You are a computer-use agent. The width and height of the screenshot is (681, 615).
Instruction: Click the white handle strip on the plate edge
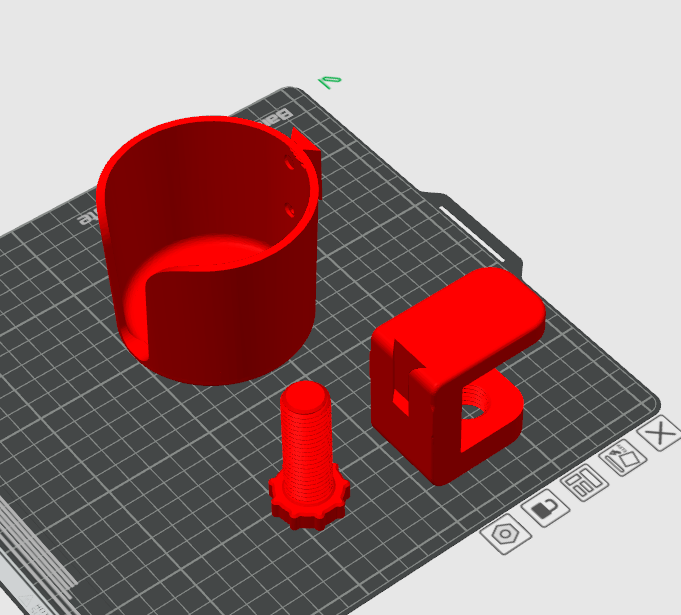[472, 235]
